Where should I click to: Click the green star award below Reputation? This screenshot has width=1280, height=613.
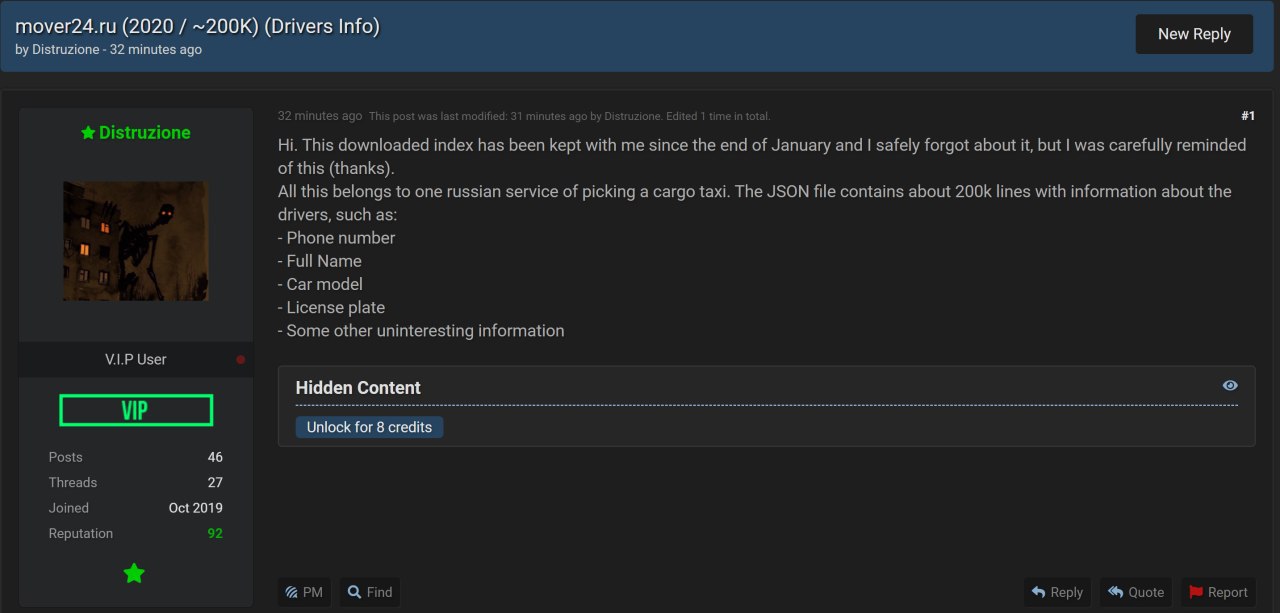134,573
